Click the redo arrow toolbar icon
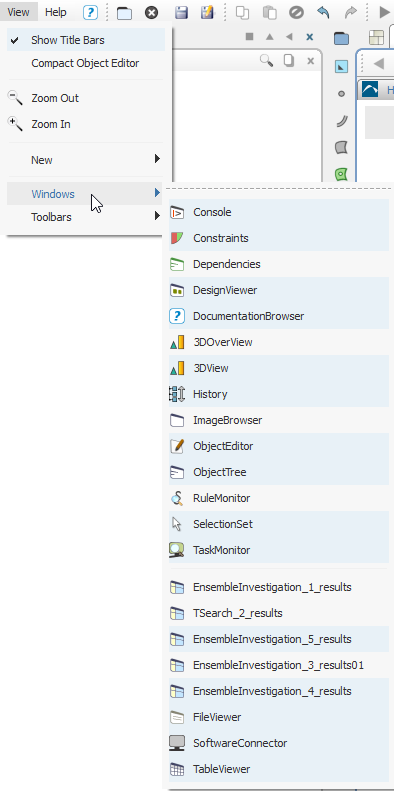 pos(351,13)
